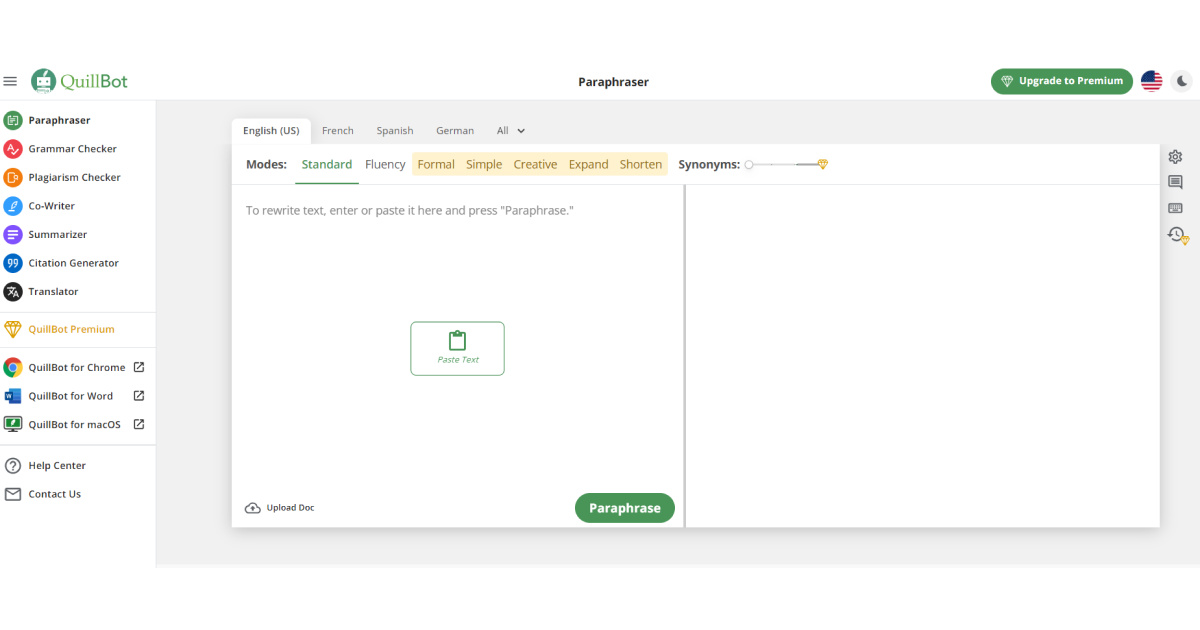Open the Contact Us link
This screenshot has width=1200, height=630.
pos(55,494)
